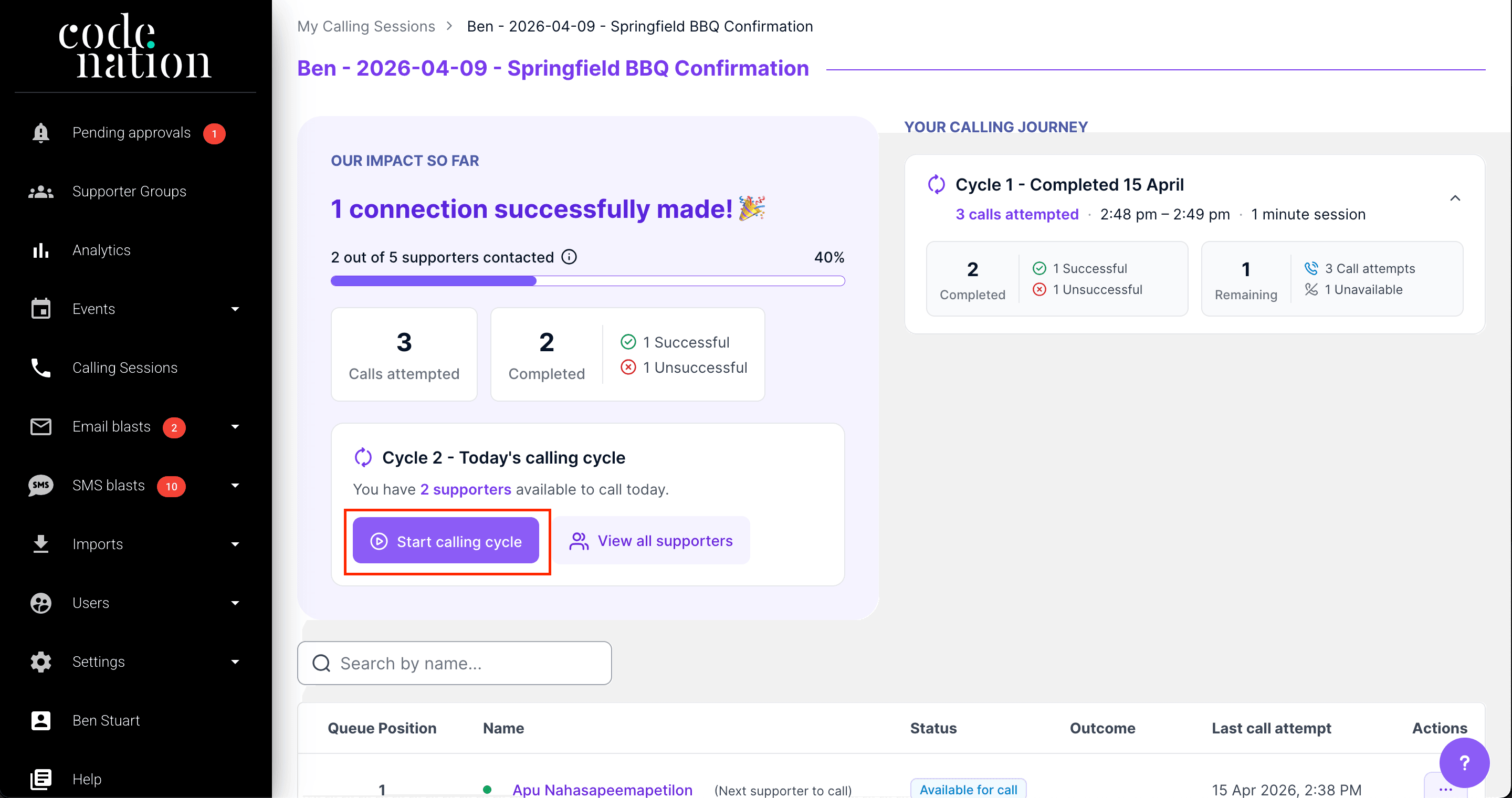Click the Pending approvals bell icon

[x=40, y=133]
